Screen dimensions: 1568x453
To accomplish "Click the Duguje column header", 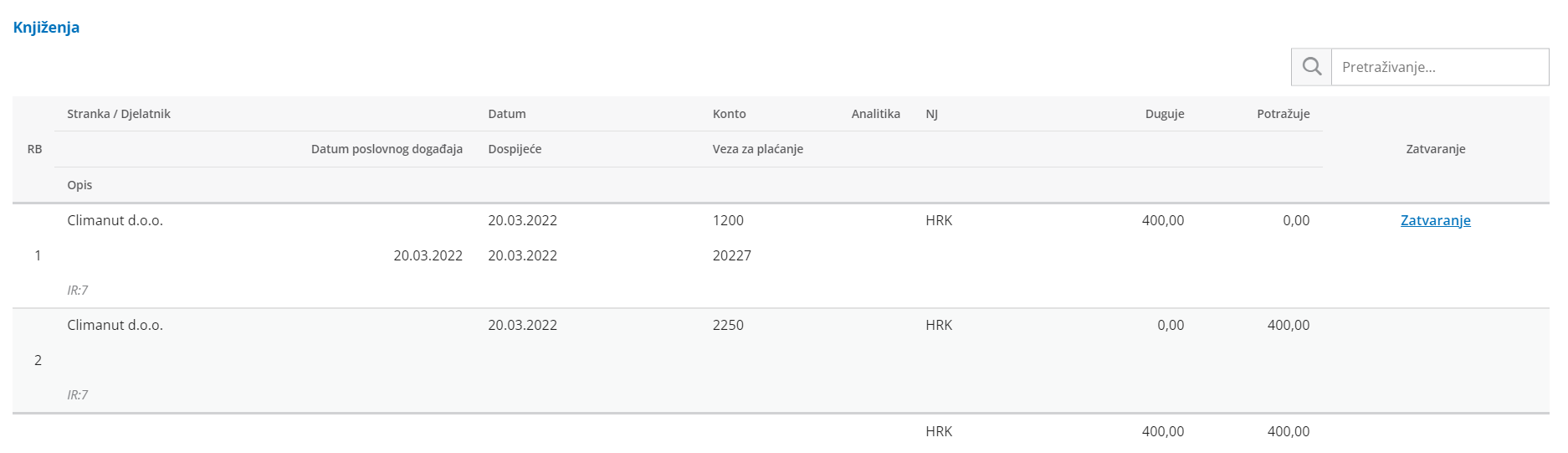I will click(1164, 114).
